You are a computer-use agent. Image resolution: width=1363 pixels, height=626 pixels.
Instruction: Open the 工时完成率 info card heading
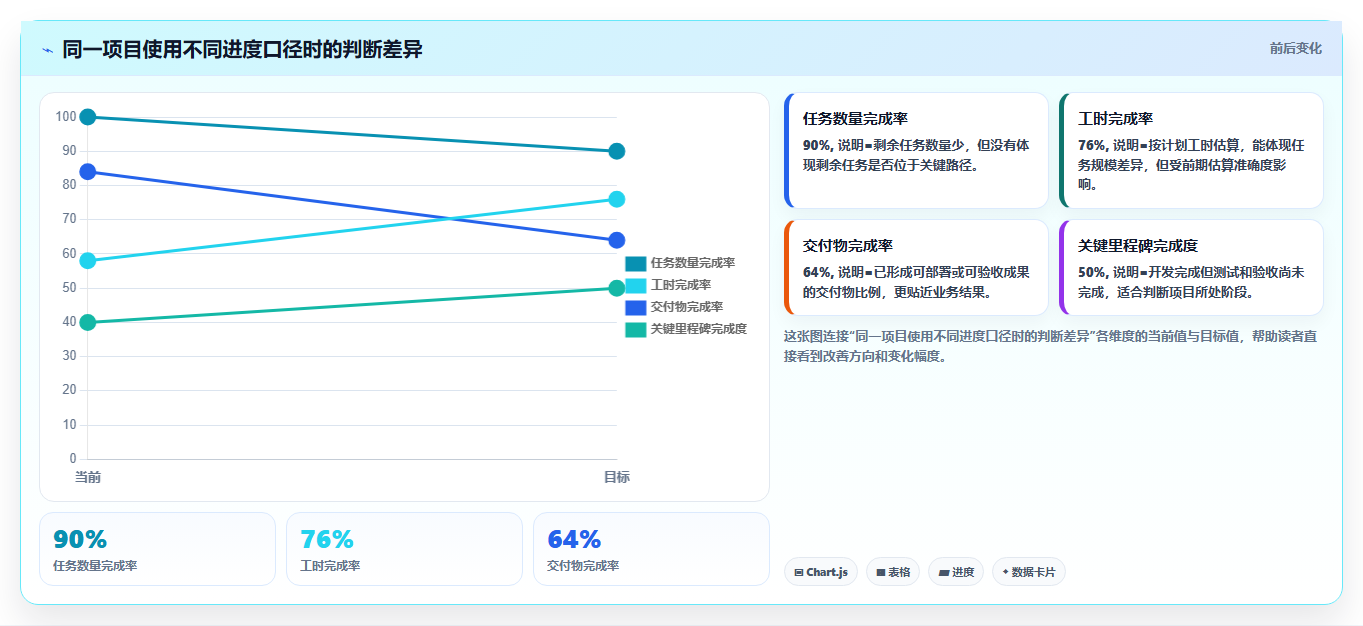pyautogui.click(x=1115, y=119)
